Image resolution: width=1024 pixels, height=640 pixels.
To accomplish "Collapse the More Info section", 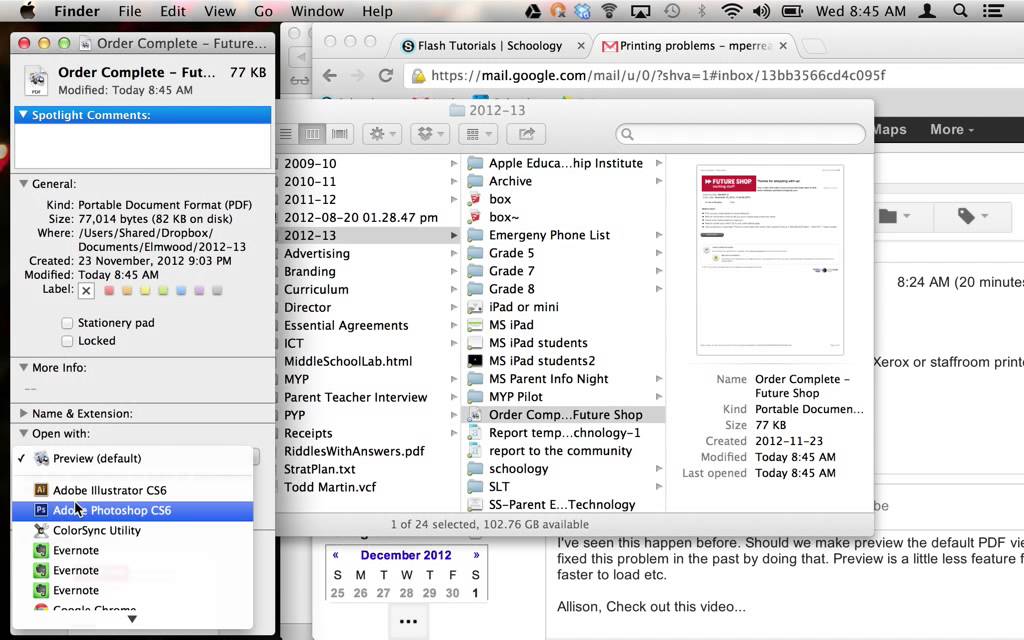I will (24, 368).
